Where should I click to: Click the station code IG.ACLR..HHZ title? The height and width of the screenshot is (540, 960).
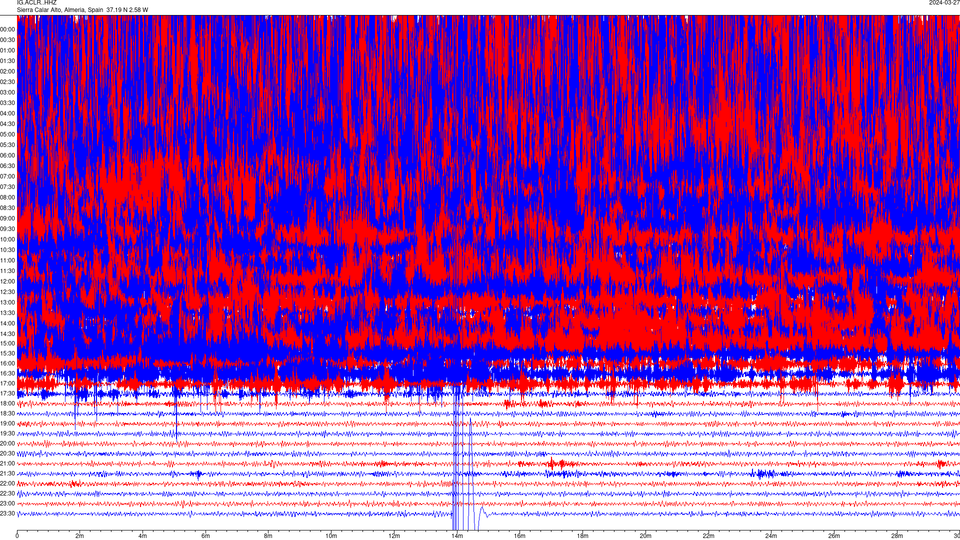click(36, 2)
